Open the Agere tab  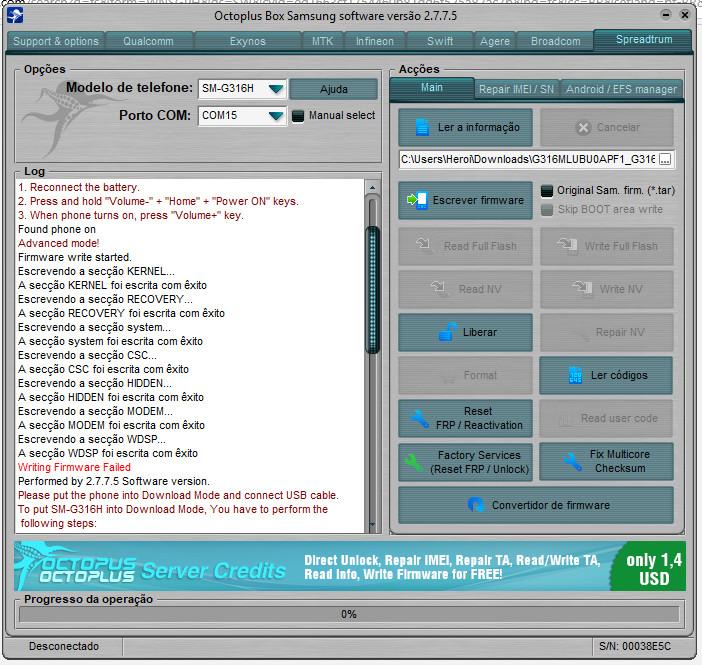495,42
